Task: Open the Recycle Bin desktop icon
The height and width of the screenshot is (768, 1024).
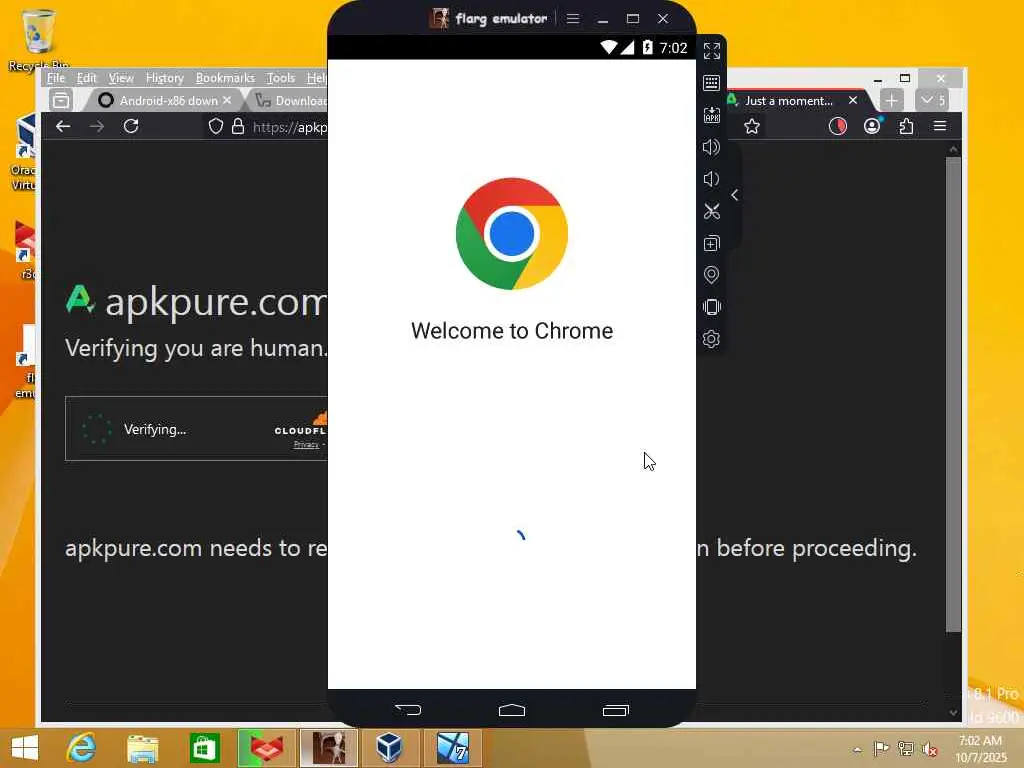Action: (38, 39)
